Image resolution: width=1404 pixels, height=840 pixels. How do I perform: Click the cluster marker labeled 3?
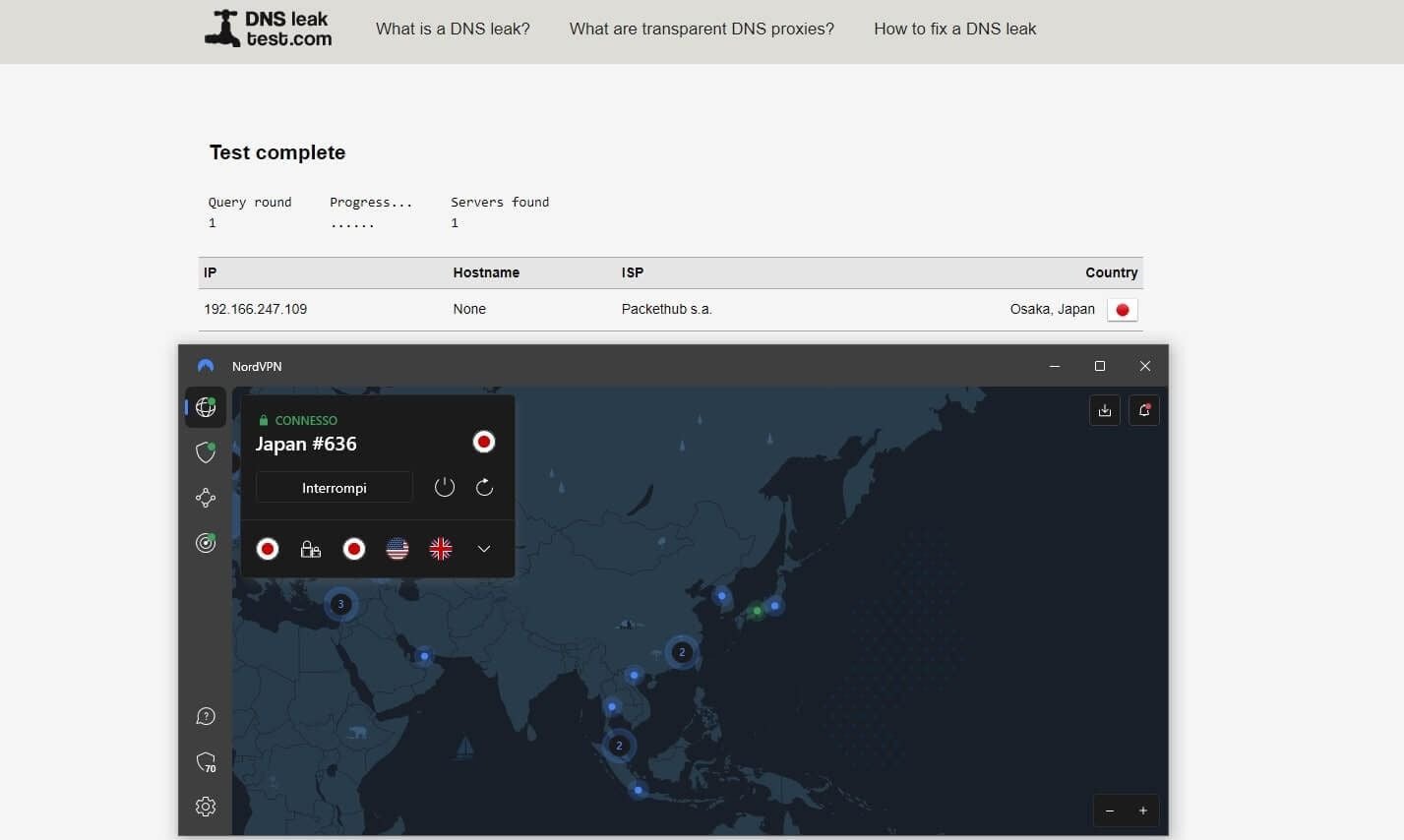tap(341, 604)
